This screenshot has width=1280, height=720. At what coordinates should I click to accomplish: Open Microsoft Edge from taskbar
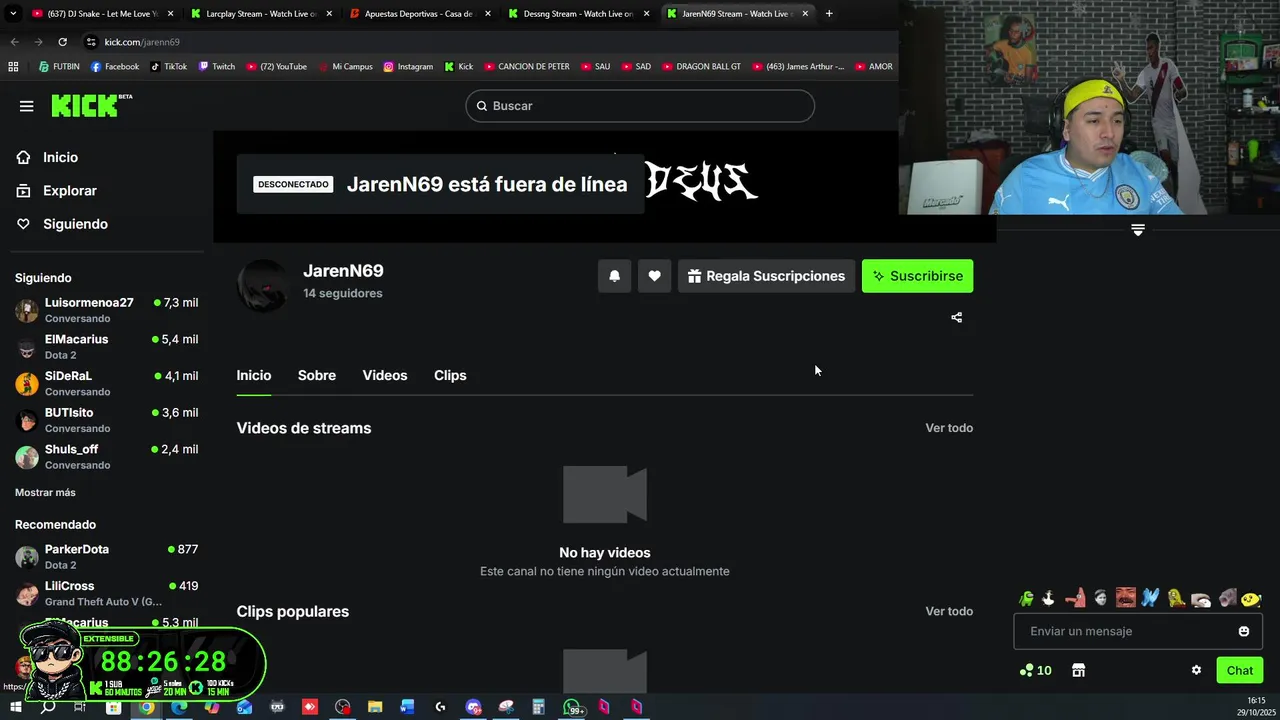pos(179,707)
